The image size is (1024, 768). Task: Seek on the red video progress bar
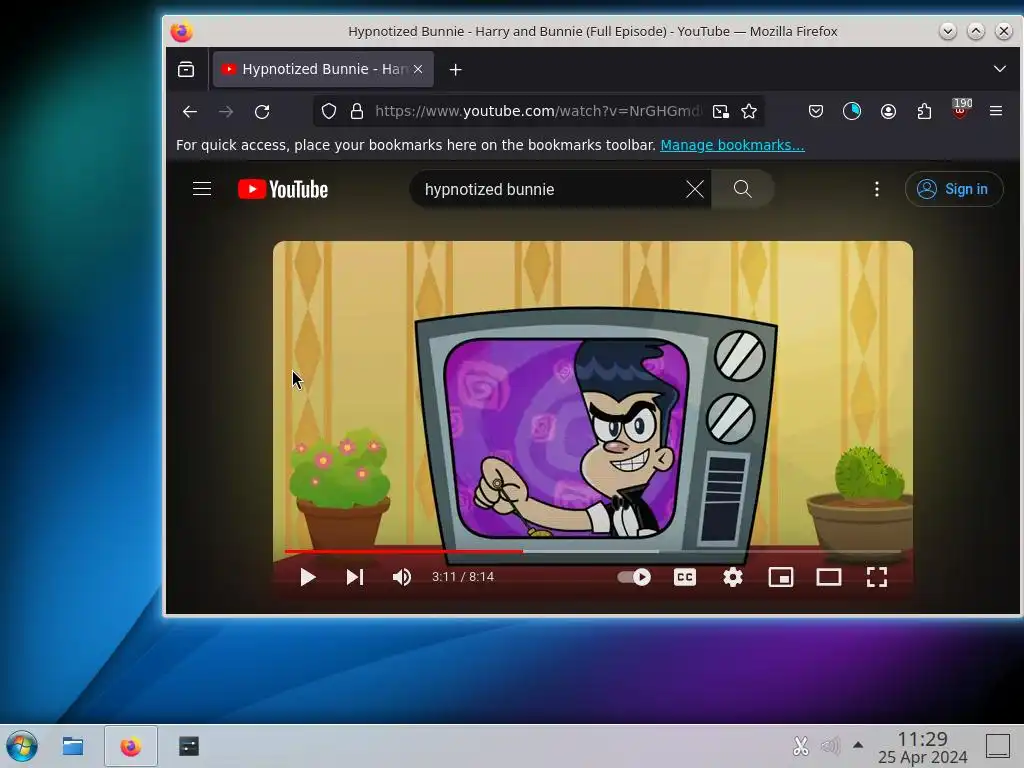click(x=593, y=552)
